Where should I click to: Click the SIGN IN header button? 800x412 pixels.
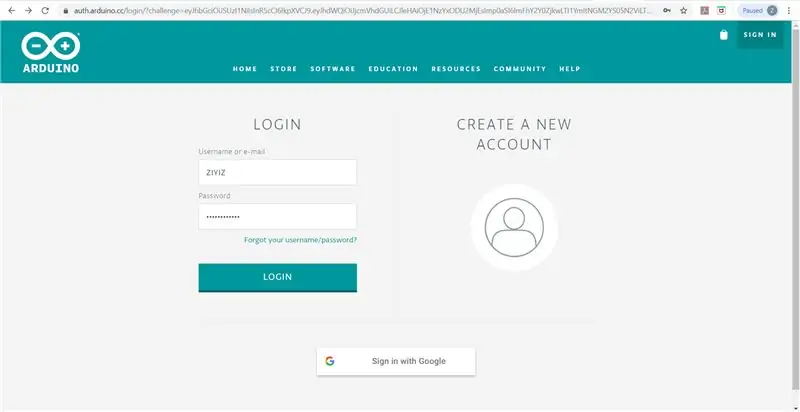[x=760, y=35]
